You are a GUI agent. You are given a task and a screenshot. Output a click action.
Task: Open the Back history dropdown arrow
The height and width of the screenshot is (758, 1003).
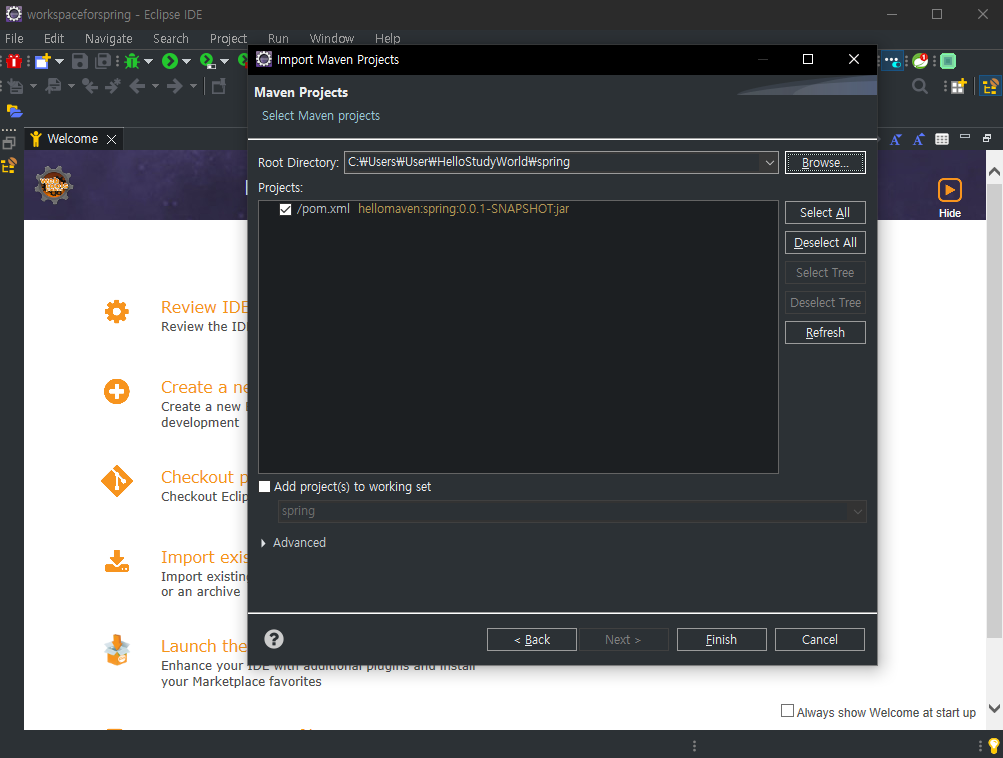pos(155,86)
